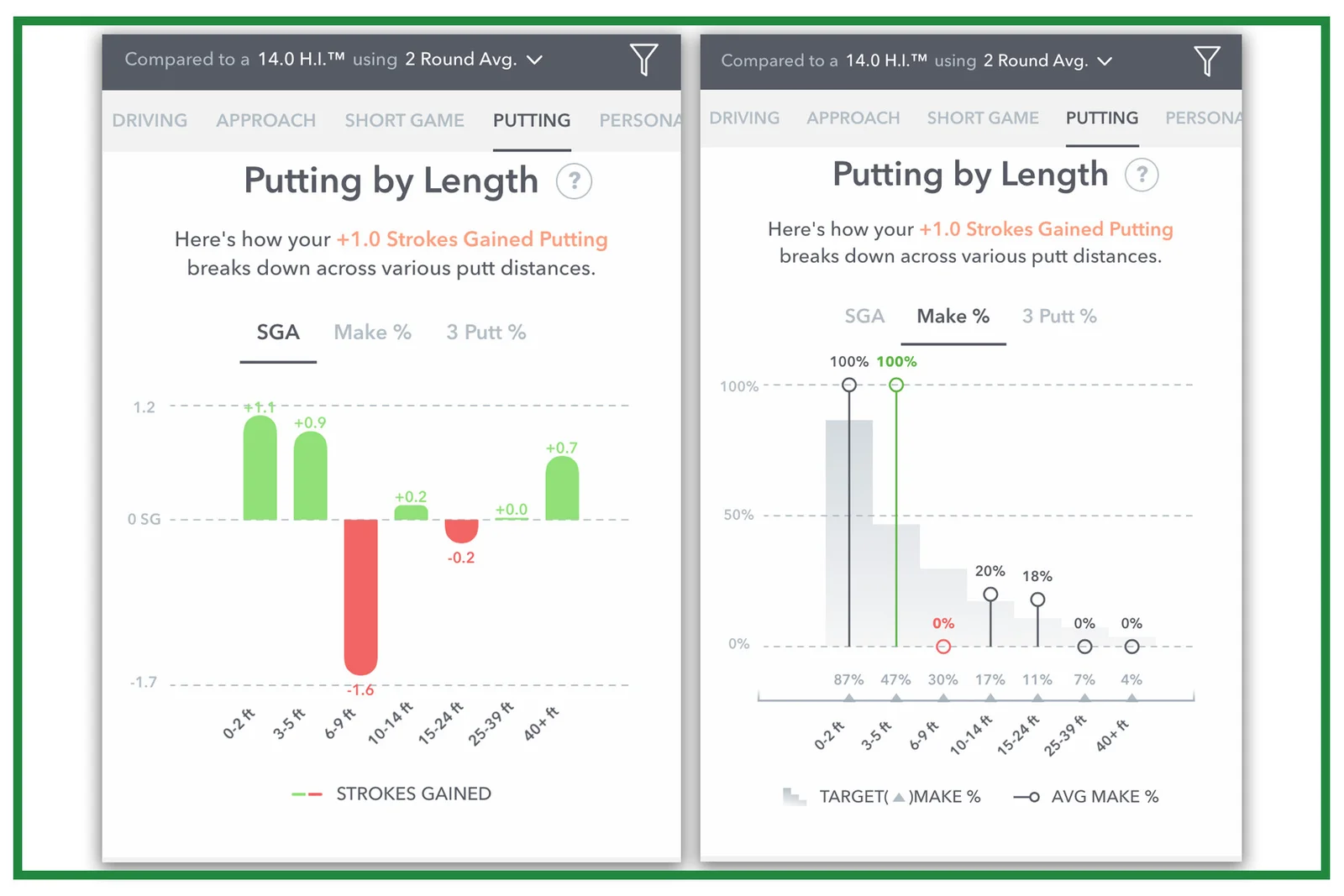Switch to DRIVING tab in left panel
1344x896 pixels.
click(x=150, y=120)
